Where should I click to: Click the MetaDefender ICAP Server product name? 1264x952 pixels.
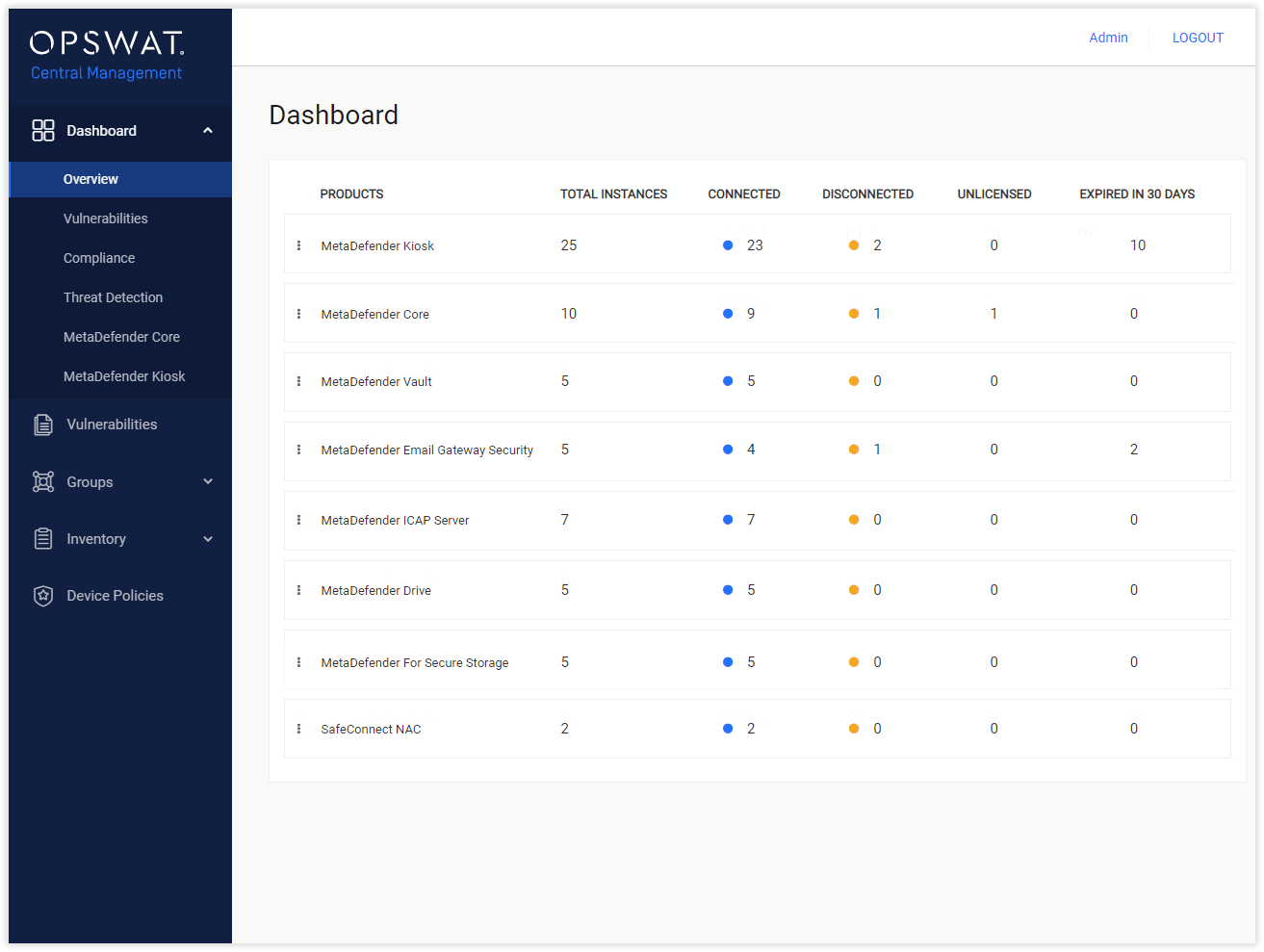[395, 521]
